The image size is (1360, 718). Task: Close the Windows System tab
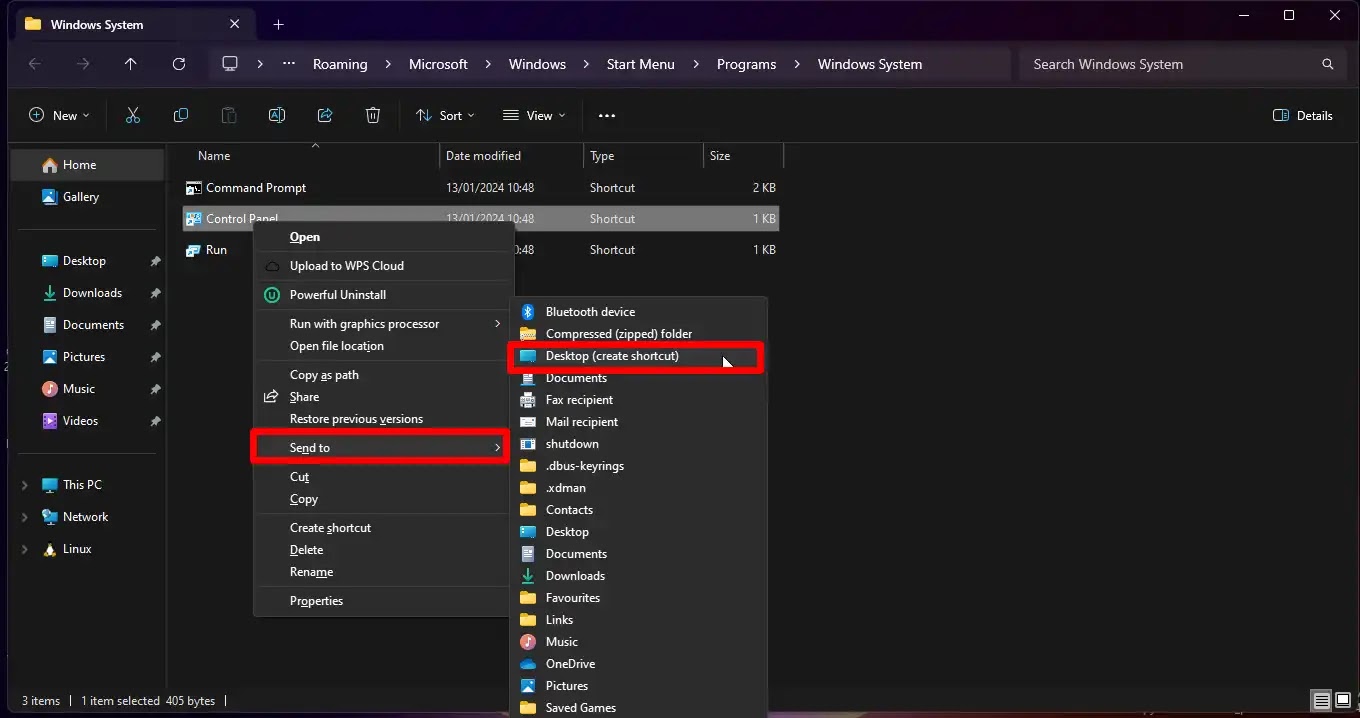pyautogui.click(x=235, y=24)
